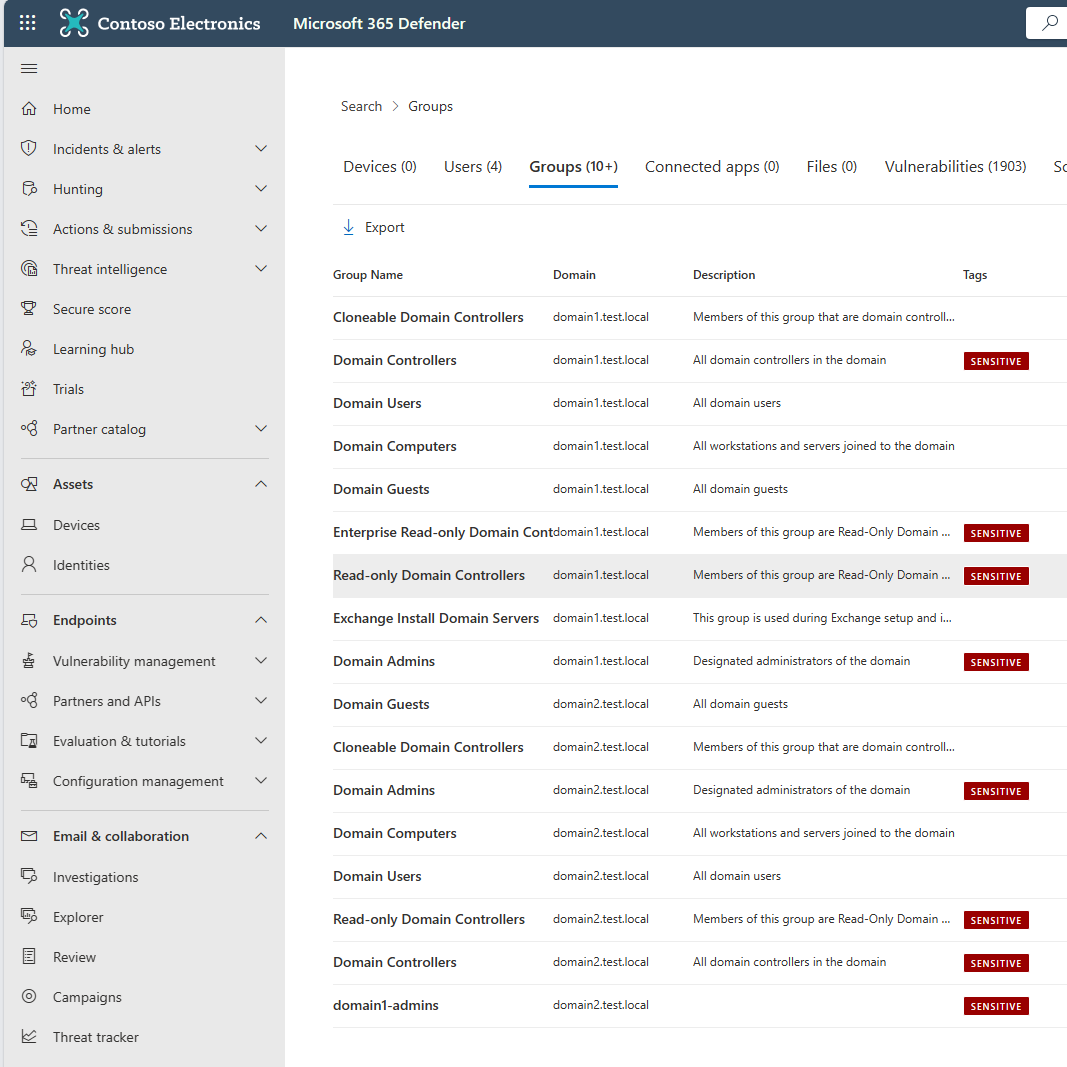The width and height of the screenshot is (1067, 1067).
Task: Expand Partner catalog chevron
Action: pos(261,429)
